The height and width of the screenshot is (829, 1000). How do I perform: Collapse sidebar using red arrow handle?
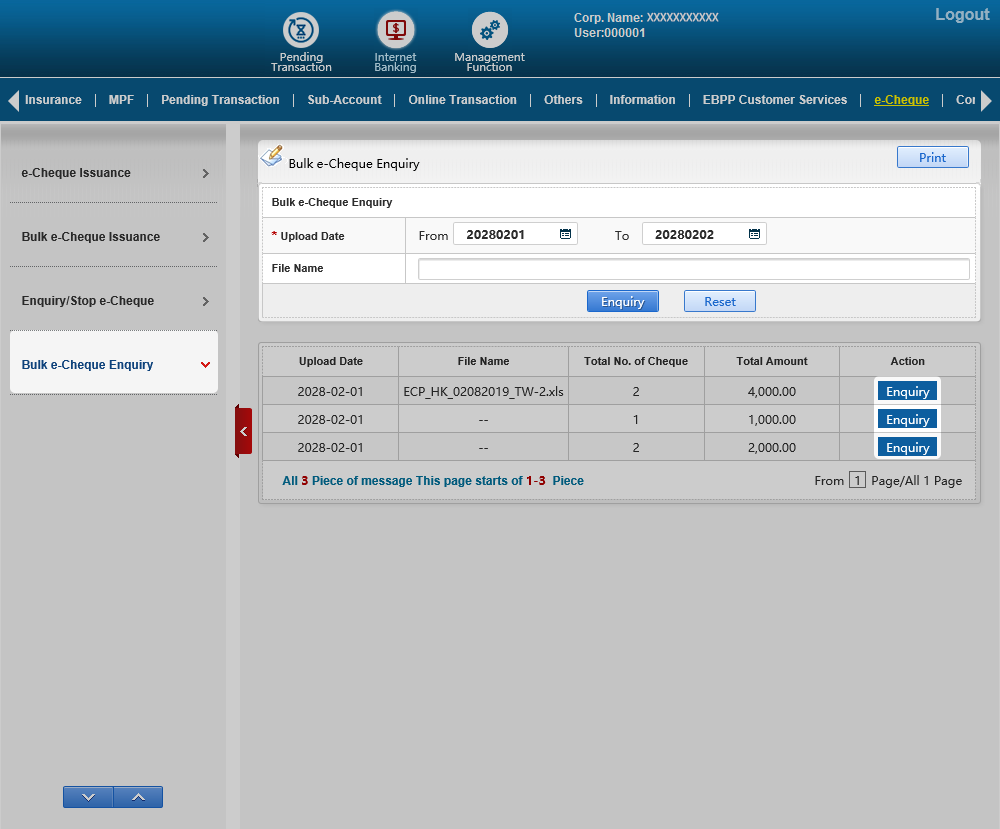pos(243,431)
